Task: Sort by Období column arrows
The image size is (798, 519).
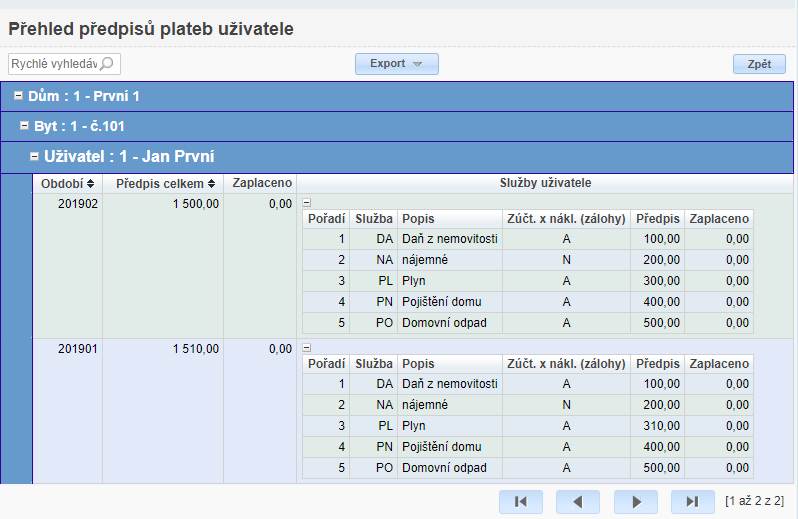Action: tap(91, 184)
